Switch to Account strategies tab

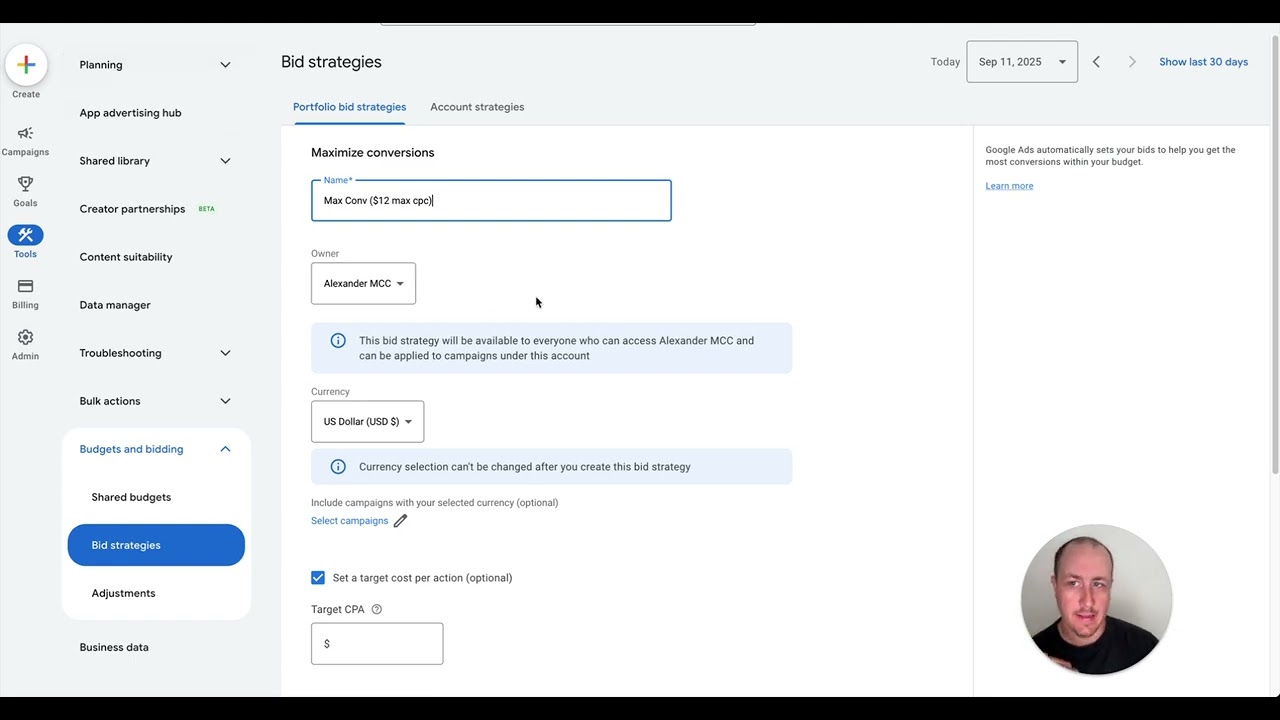477,107
